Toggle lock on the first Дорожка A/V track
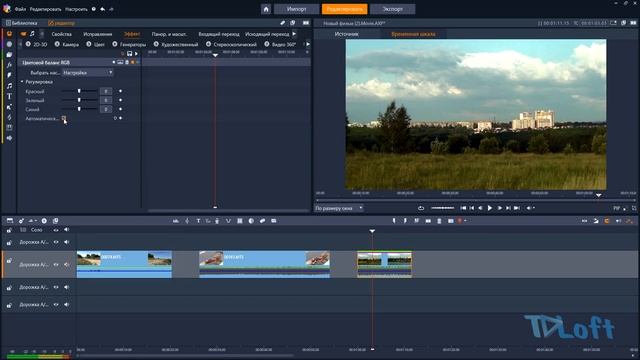 9,242
